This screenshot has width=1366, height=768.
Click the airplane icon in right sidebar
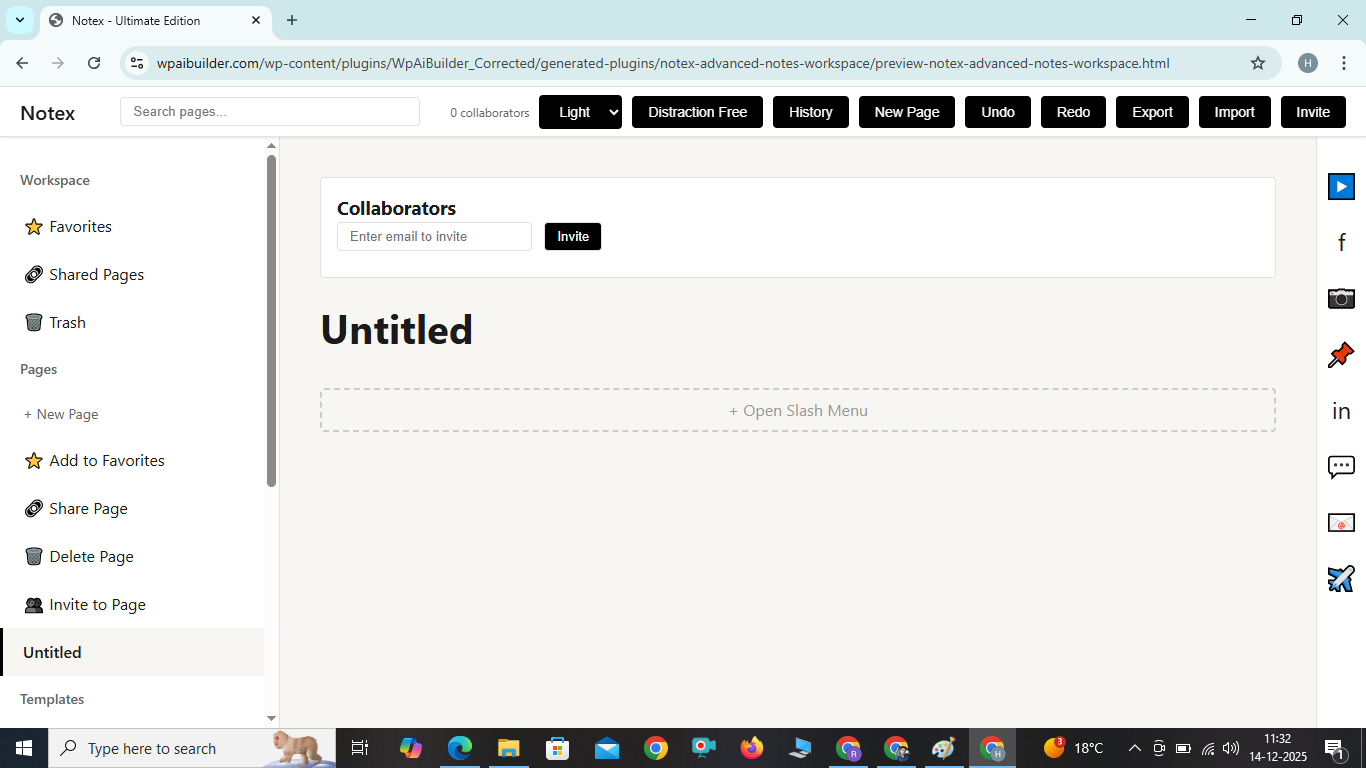tap(1341, 579)
